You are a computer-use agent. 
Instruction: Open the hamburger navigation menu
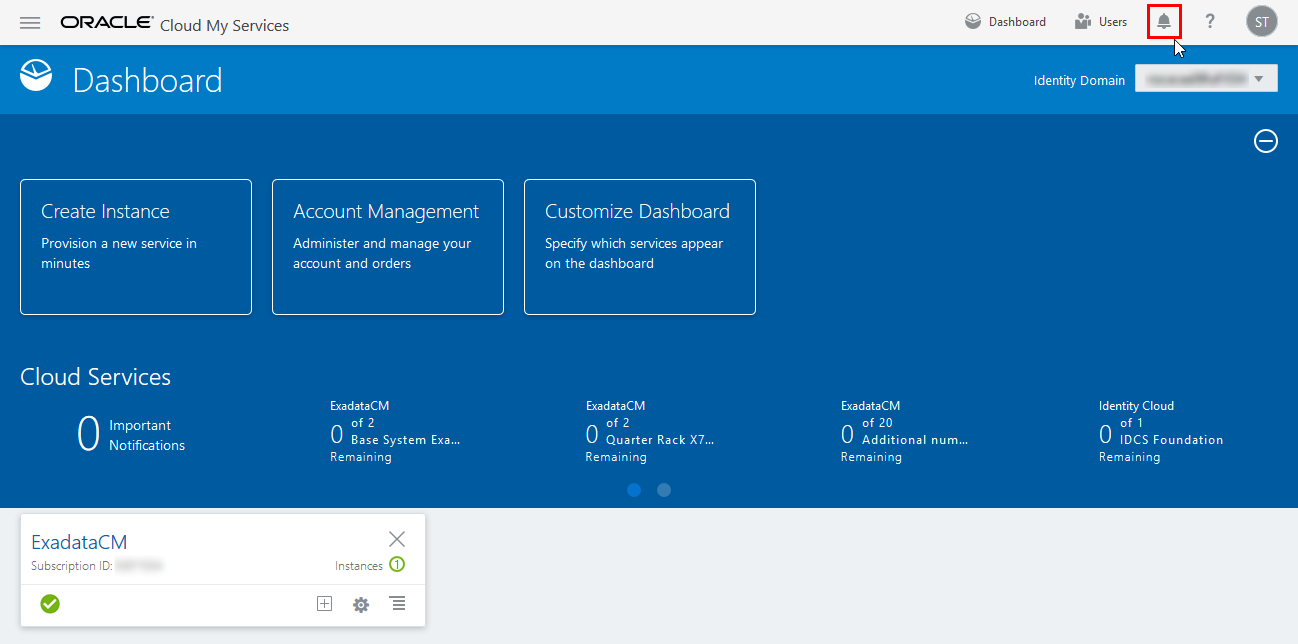coord(30,22)
